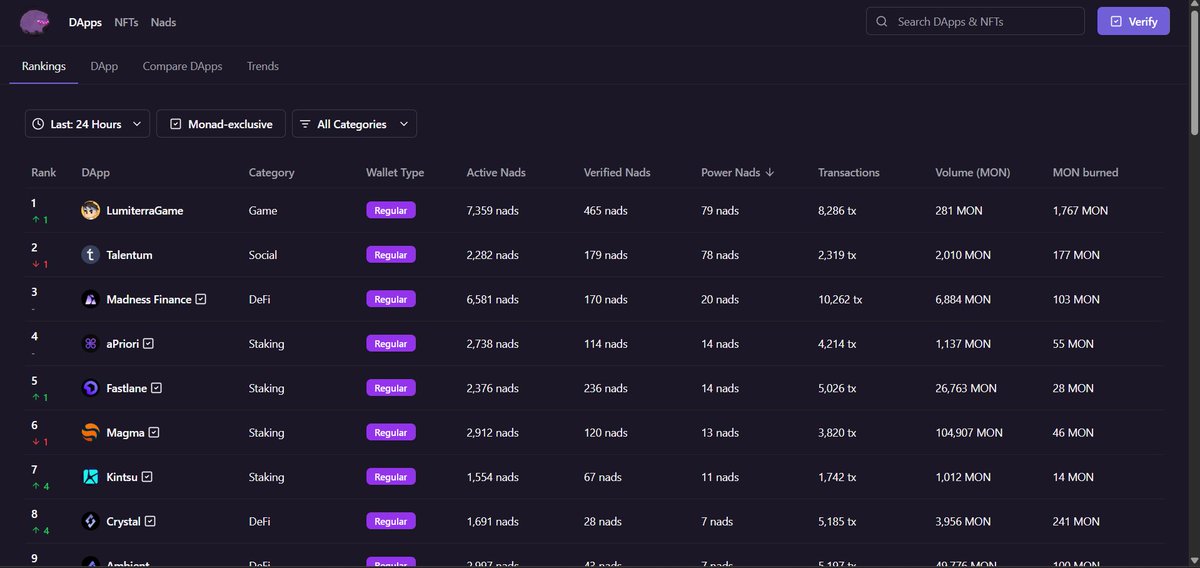
Task: Click the verified badge next to Madness Finance
Action: (201, 299)
